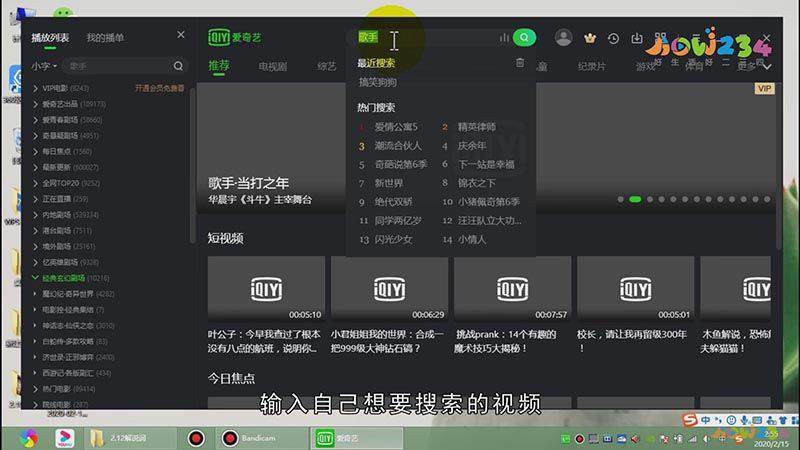
Task: Select the 电视剧 channel tab
Action: (272, 66)
